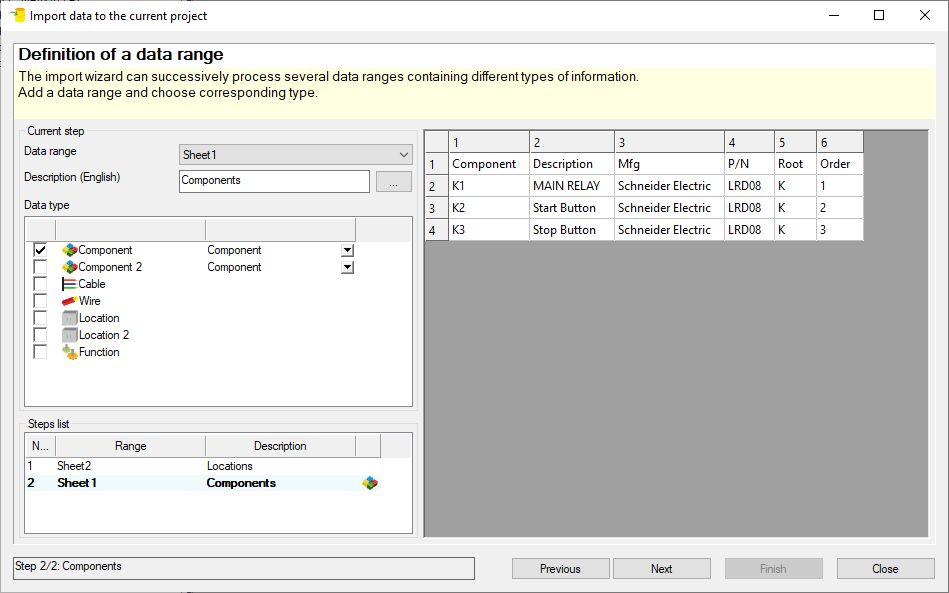Check the Wire checkbox
Screen dimensions: 949x593
pyautogui.click(x=40, y=301)
